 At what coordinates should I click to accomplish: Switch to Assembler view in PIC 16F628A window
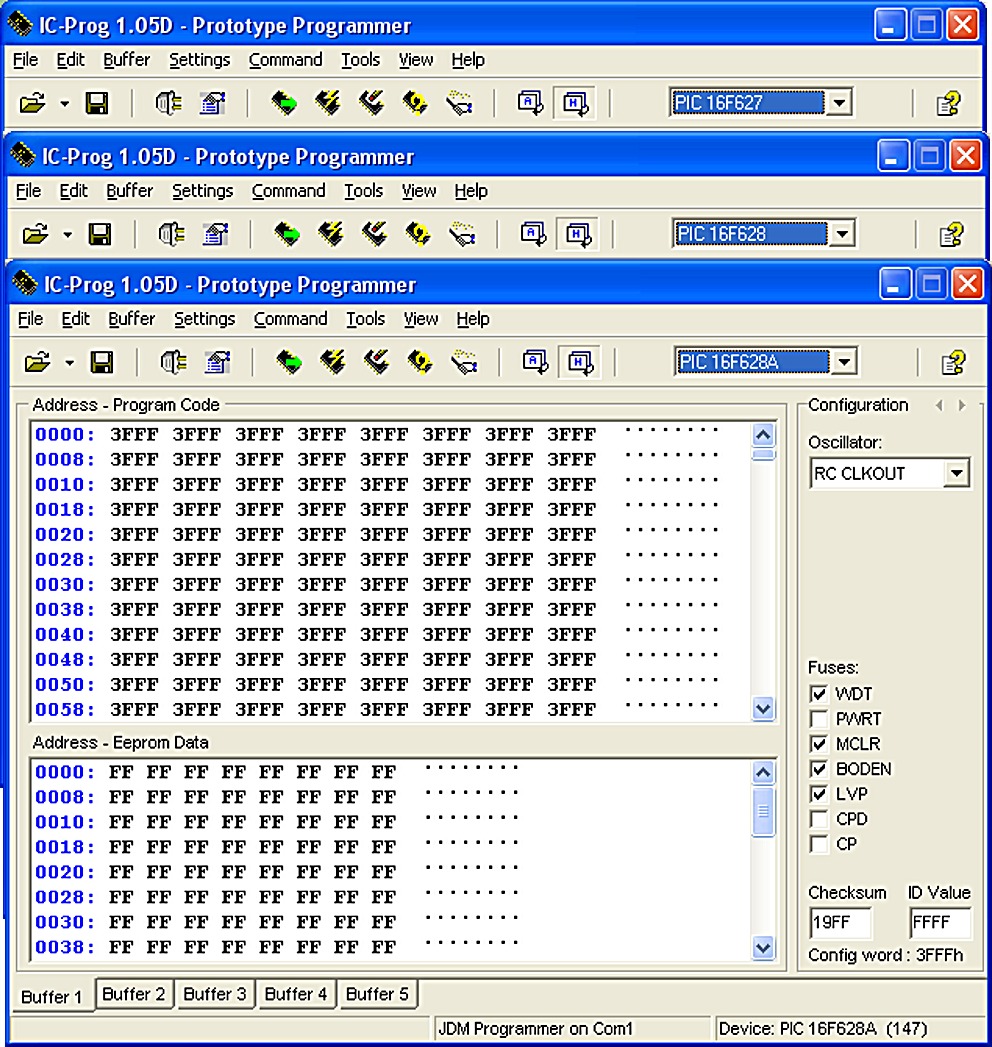coord(535,363)
